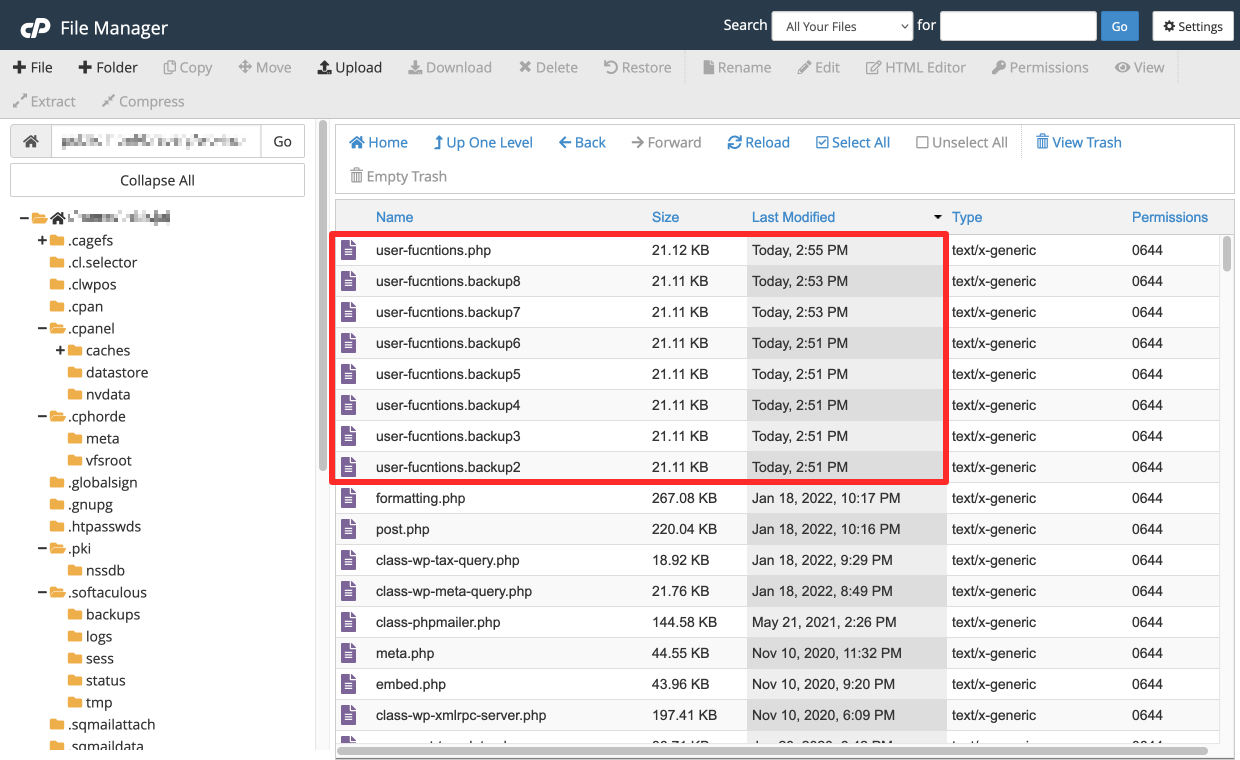Reload the file listing
This screenshot has width=1240, height=760.
coord(758,142)
